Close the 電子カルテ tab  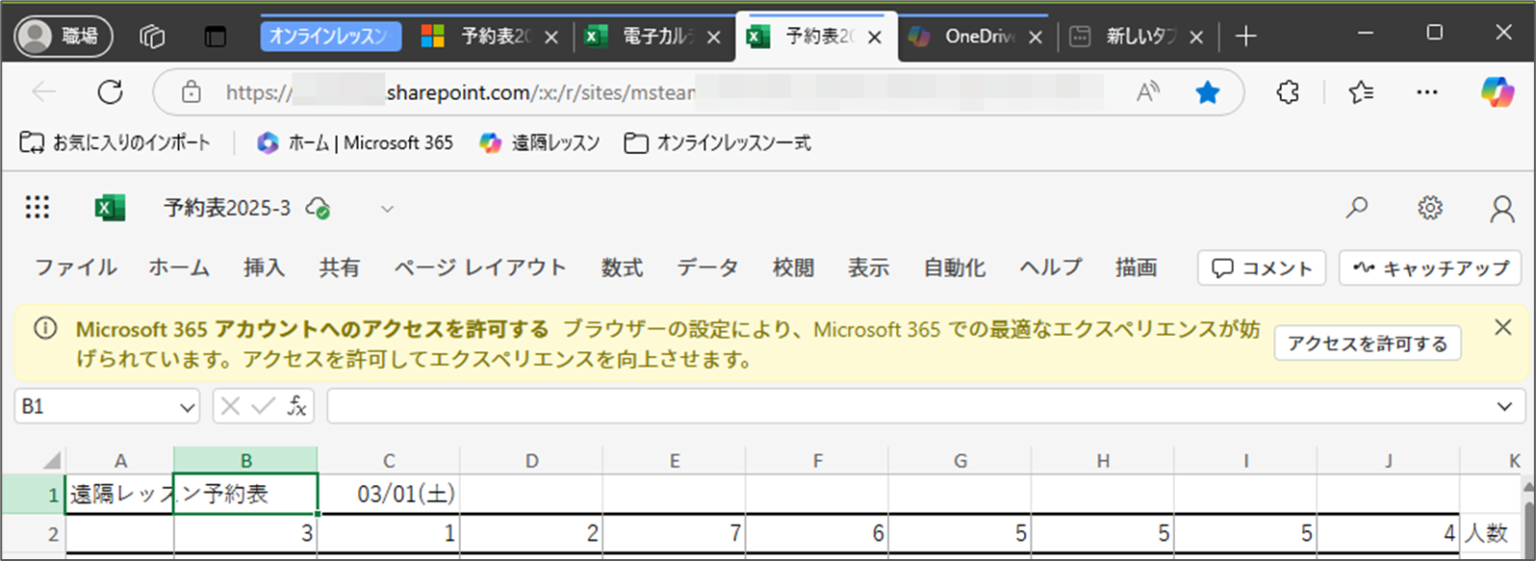click(713, 37)
